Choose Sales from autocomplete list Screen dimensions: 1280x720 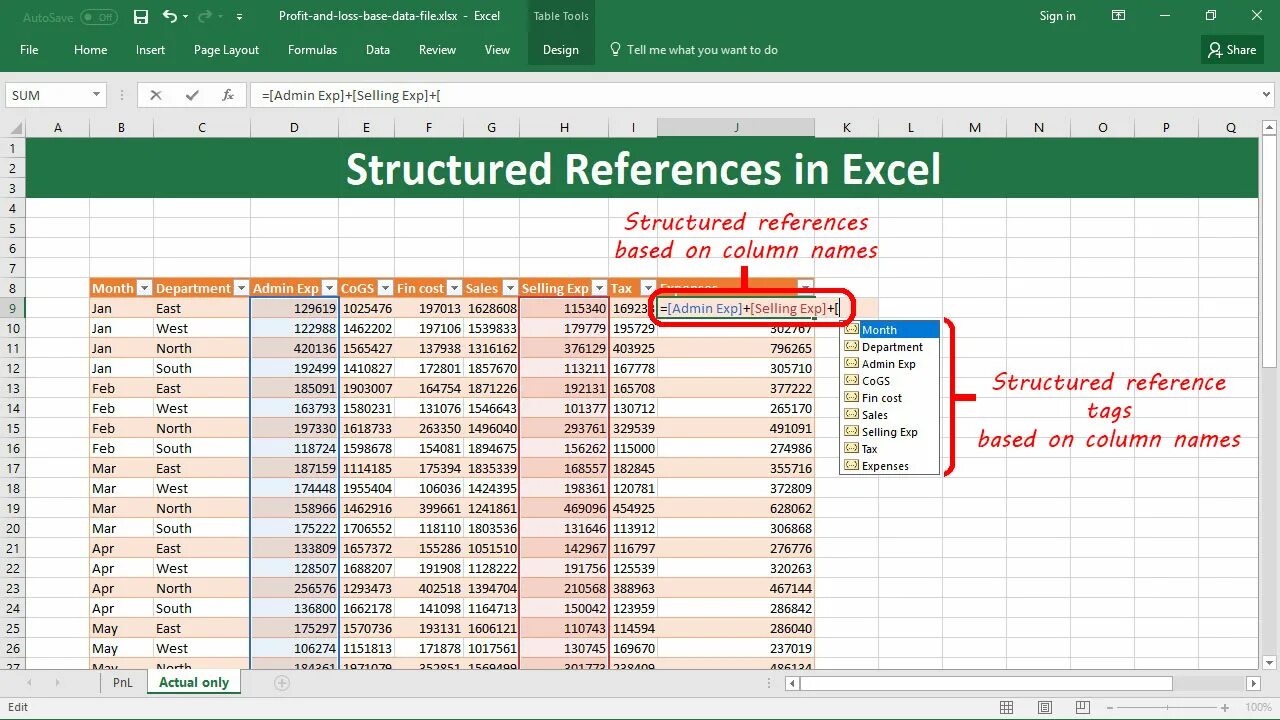(x=890, y=415)
